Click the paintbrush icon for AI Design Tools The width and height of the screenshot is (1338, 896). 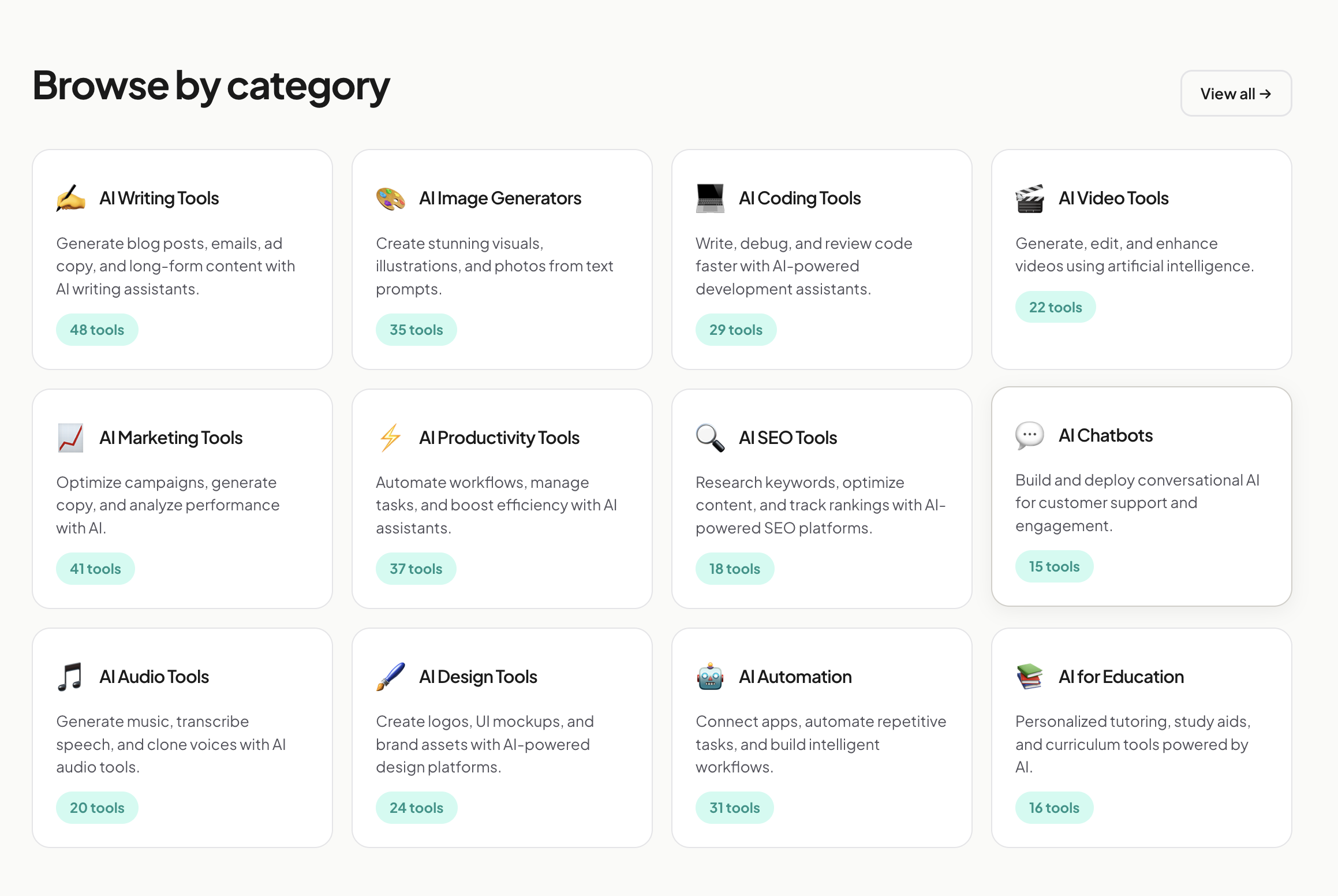pos(391,676)
